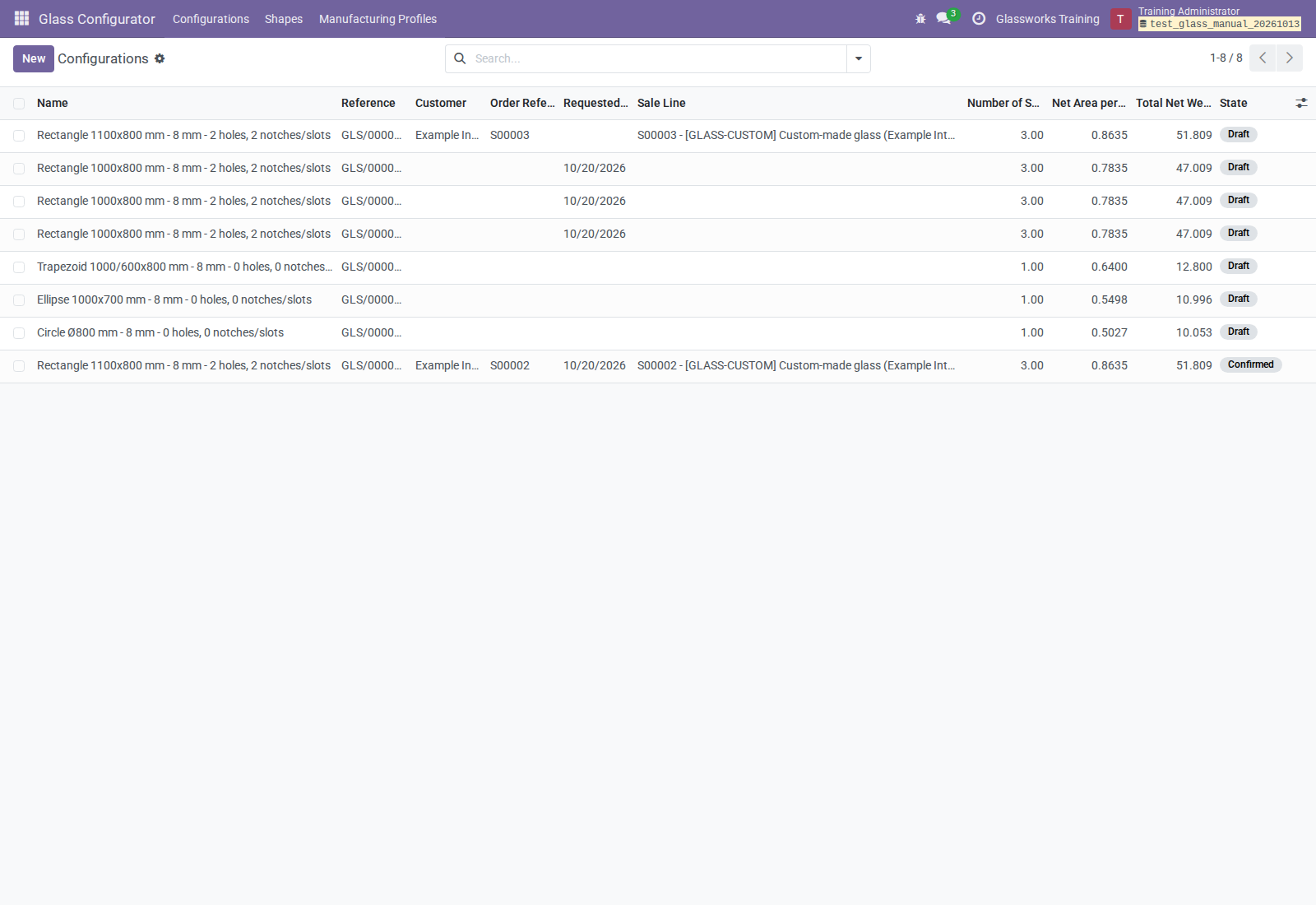Toggle the select-all header checkbox
1316x905 pixels.
click(x=19, y=103)
